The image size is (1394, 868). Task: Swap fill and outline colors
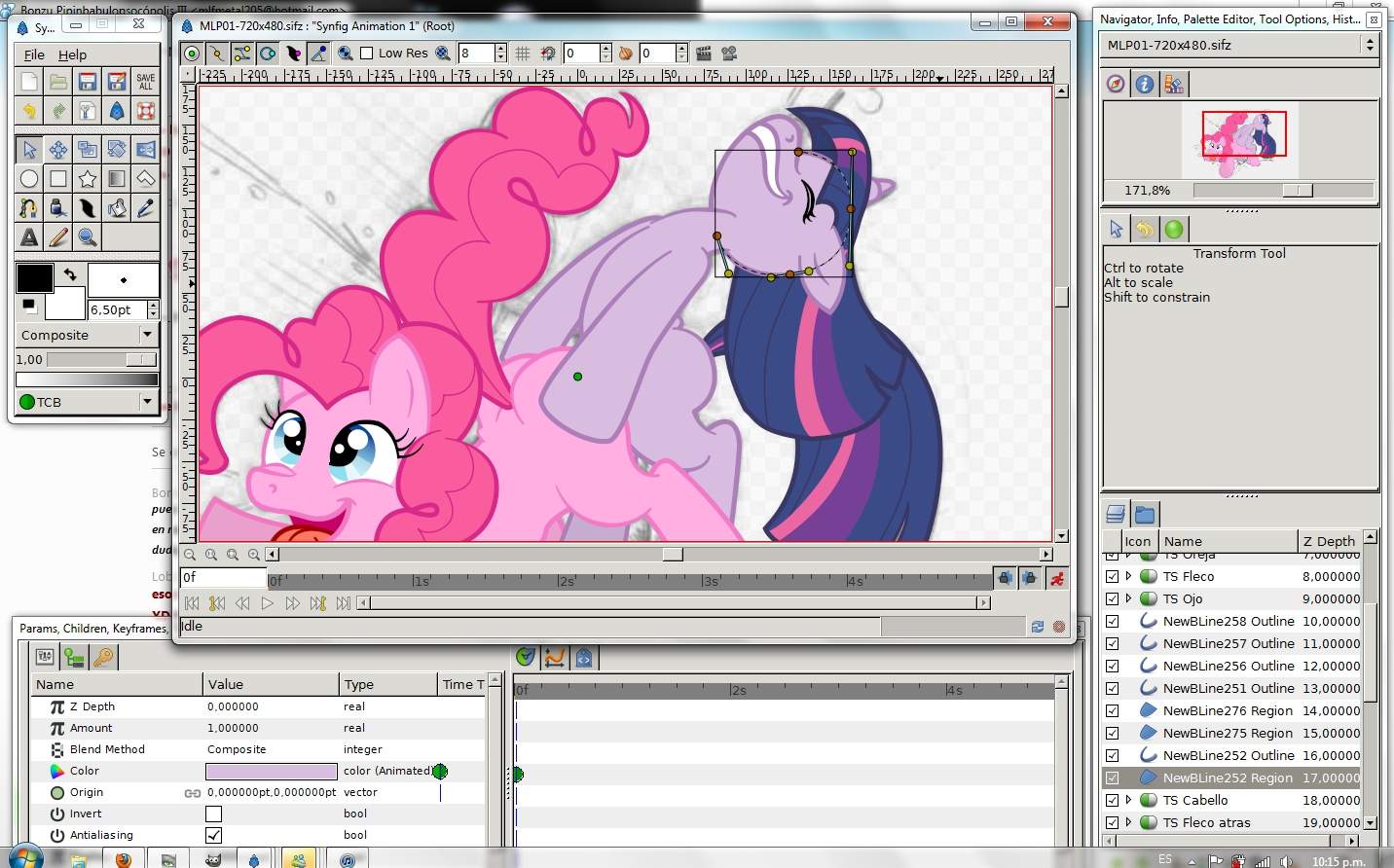pyautogui.click(x=70, y=274)
